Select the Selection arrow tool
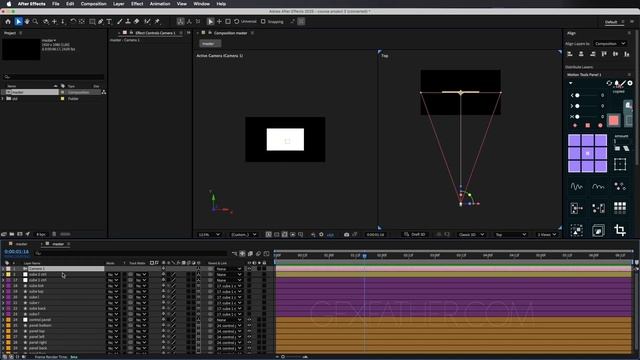The width and height of the screenshot is (640, 360). [x=18, y=22]
